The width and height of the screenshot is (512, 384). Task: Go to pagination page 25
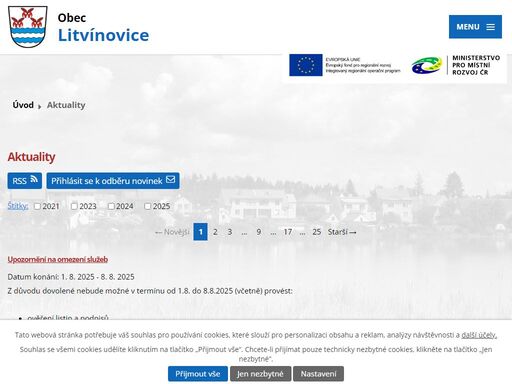pyautogui.click(x=317, y=232)
